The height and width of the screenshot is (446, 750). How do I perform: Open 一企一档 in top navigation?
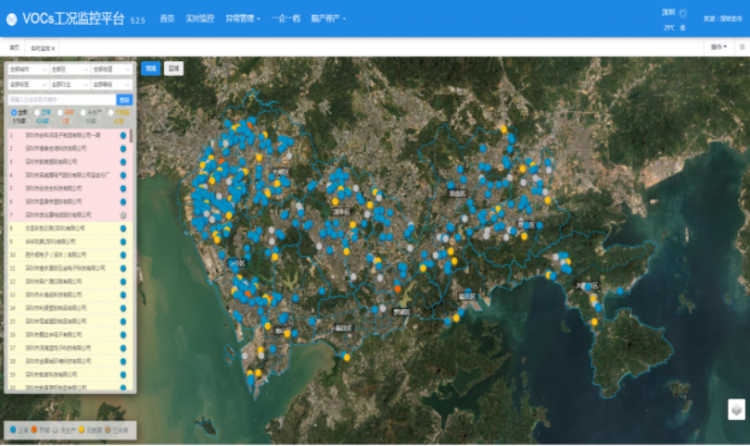coord(286,19)
